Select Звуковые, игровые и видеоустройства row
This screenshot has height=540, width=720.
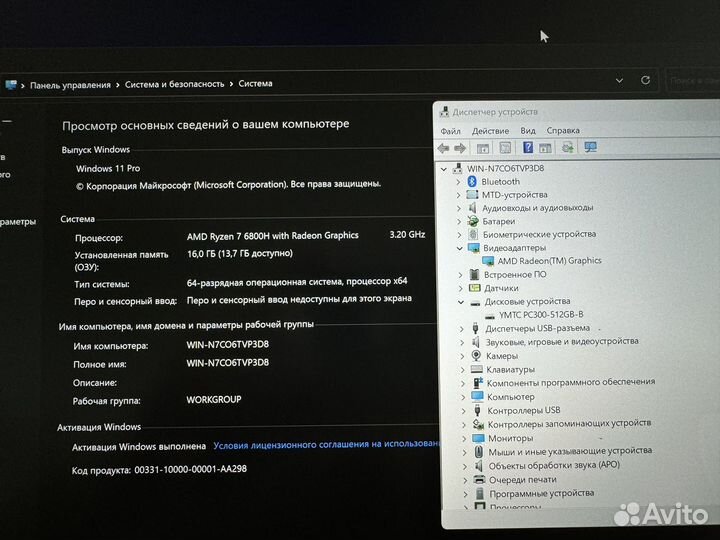(x=562, y=341)
